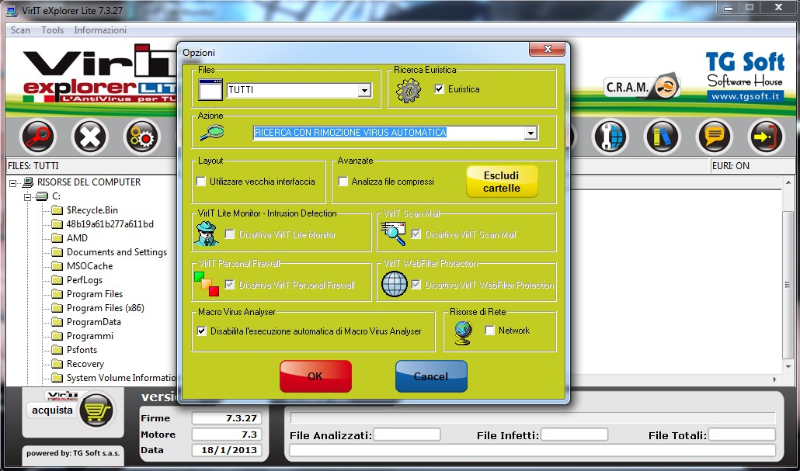Click the red scan key toolbar icon

(39, 135)
